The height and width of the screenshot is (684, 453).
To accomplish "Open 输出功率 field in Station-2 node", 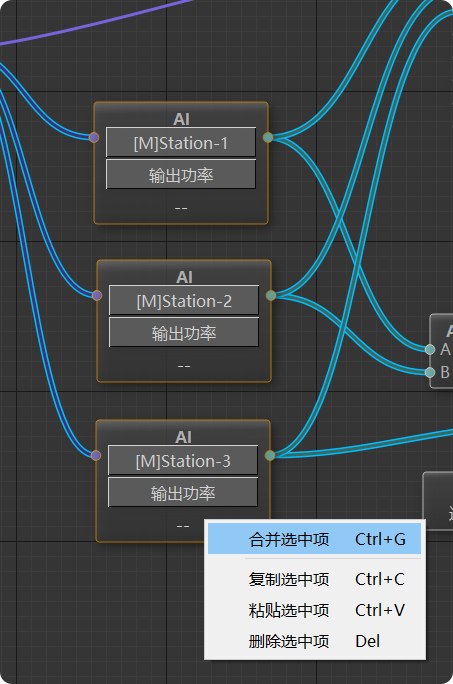I will [x=184, y=332].
